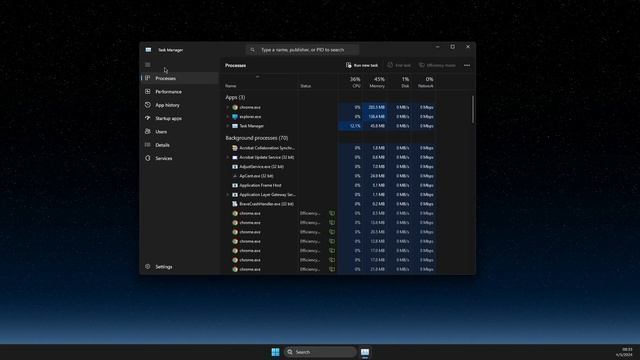The image size is (640, 360).
Task: Click the Background processes (70) heading
Action: coord(257,138)
